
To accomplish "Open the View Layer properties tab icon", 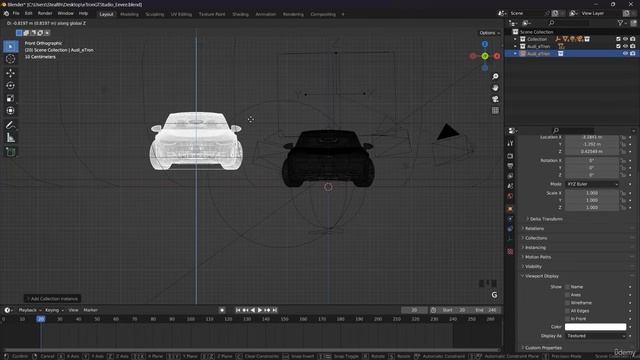I will coord(510,176).
